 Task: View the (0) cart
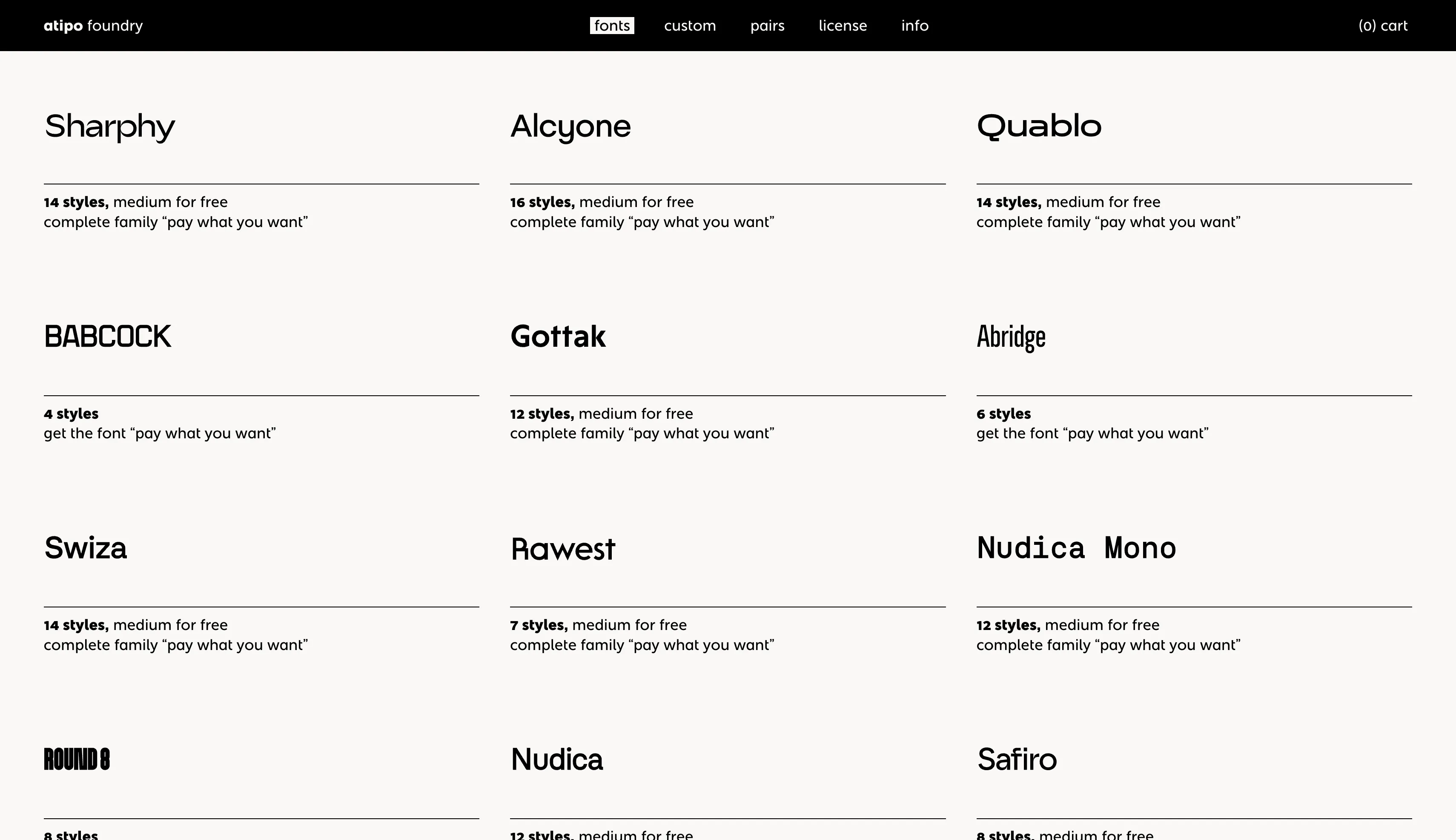point(1382,26)
